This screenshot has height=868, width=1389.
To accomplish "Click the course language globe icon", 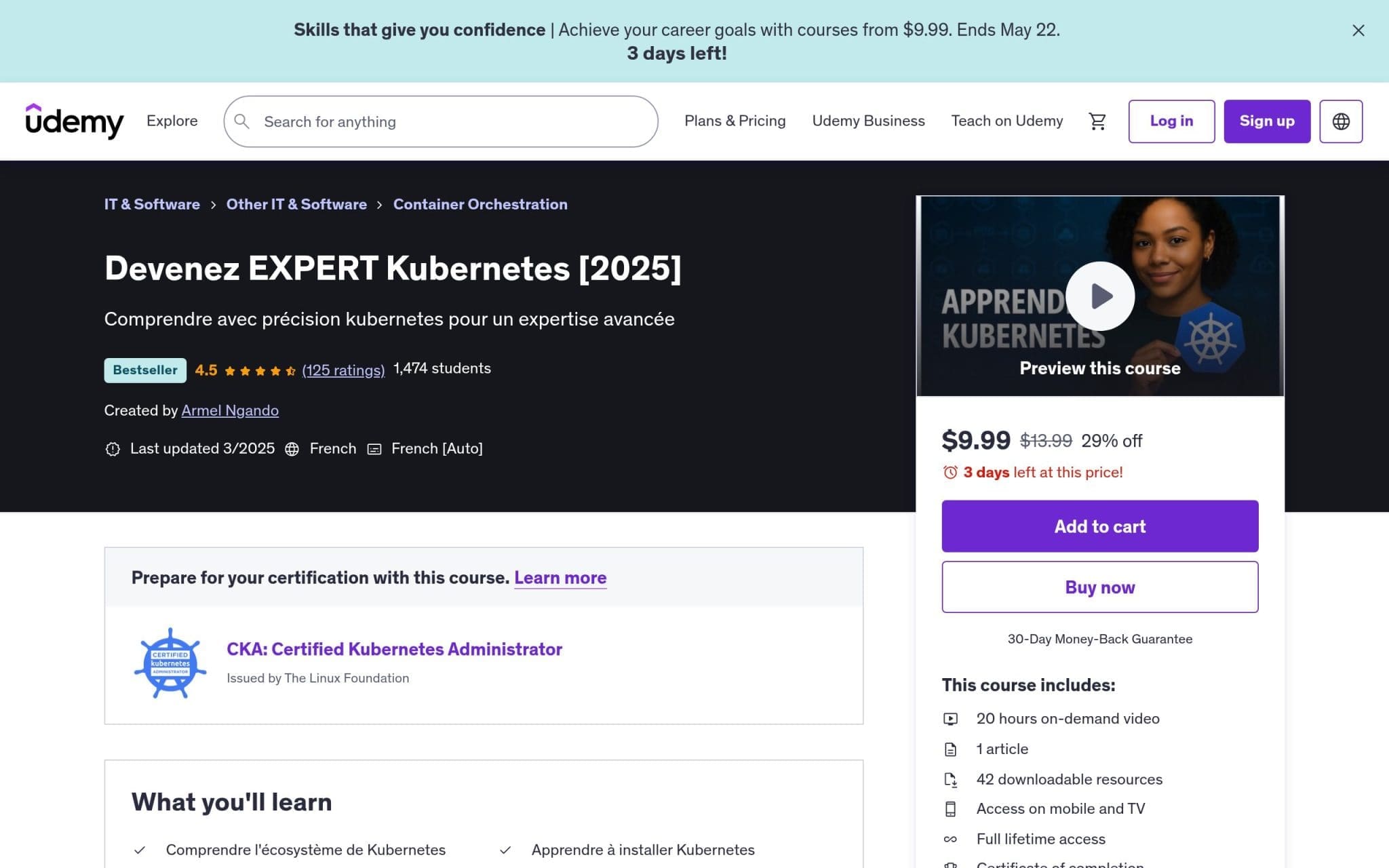I will coord(292,449).
